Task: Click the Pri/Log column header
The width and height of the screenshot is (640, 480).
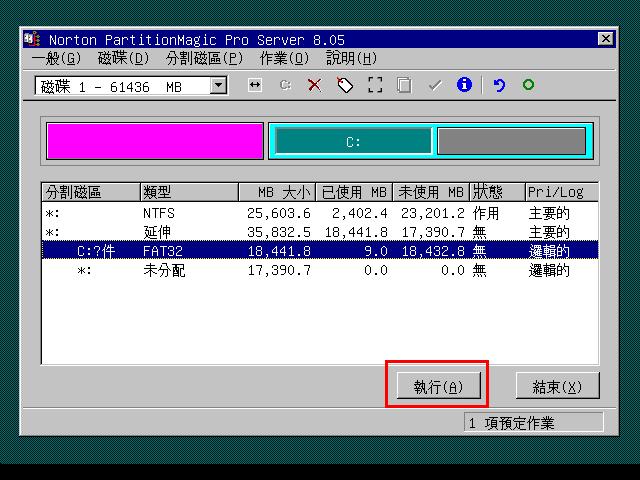Action: 562,192
